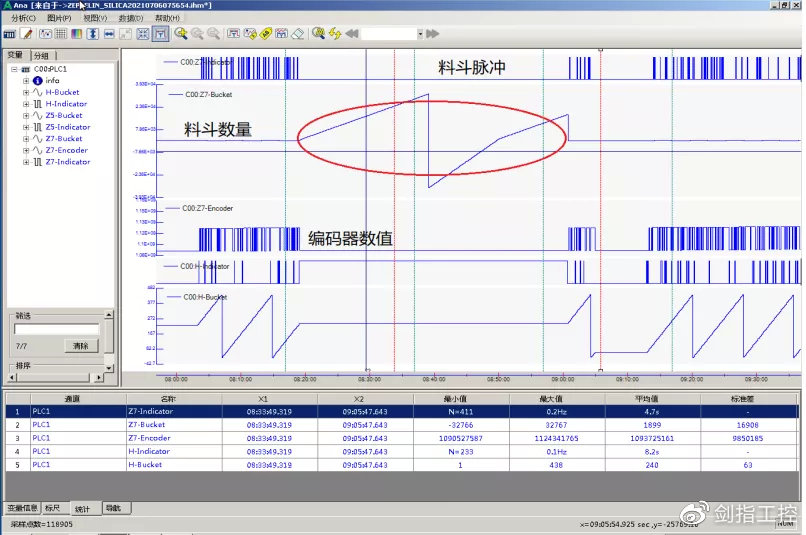Select the Z7-Bucket row in the statistics table
The height and width of the screenshot is (535, 806).
click(401, 425)
